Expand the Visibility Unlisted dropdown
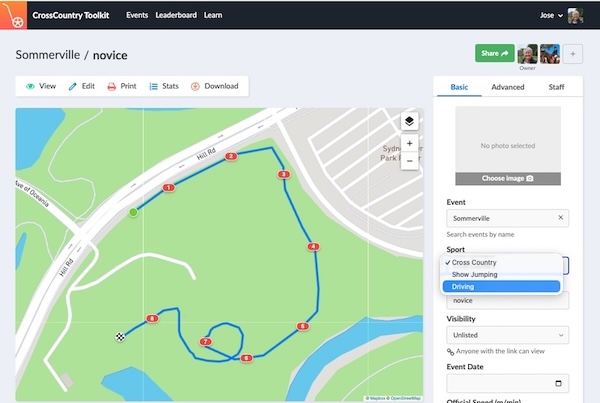Screen dimensions: 600x403 (x=507, y=335)
